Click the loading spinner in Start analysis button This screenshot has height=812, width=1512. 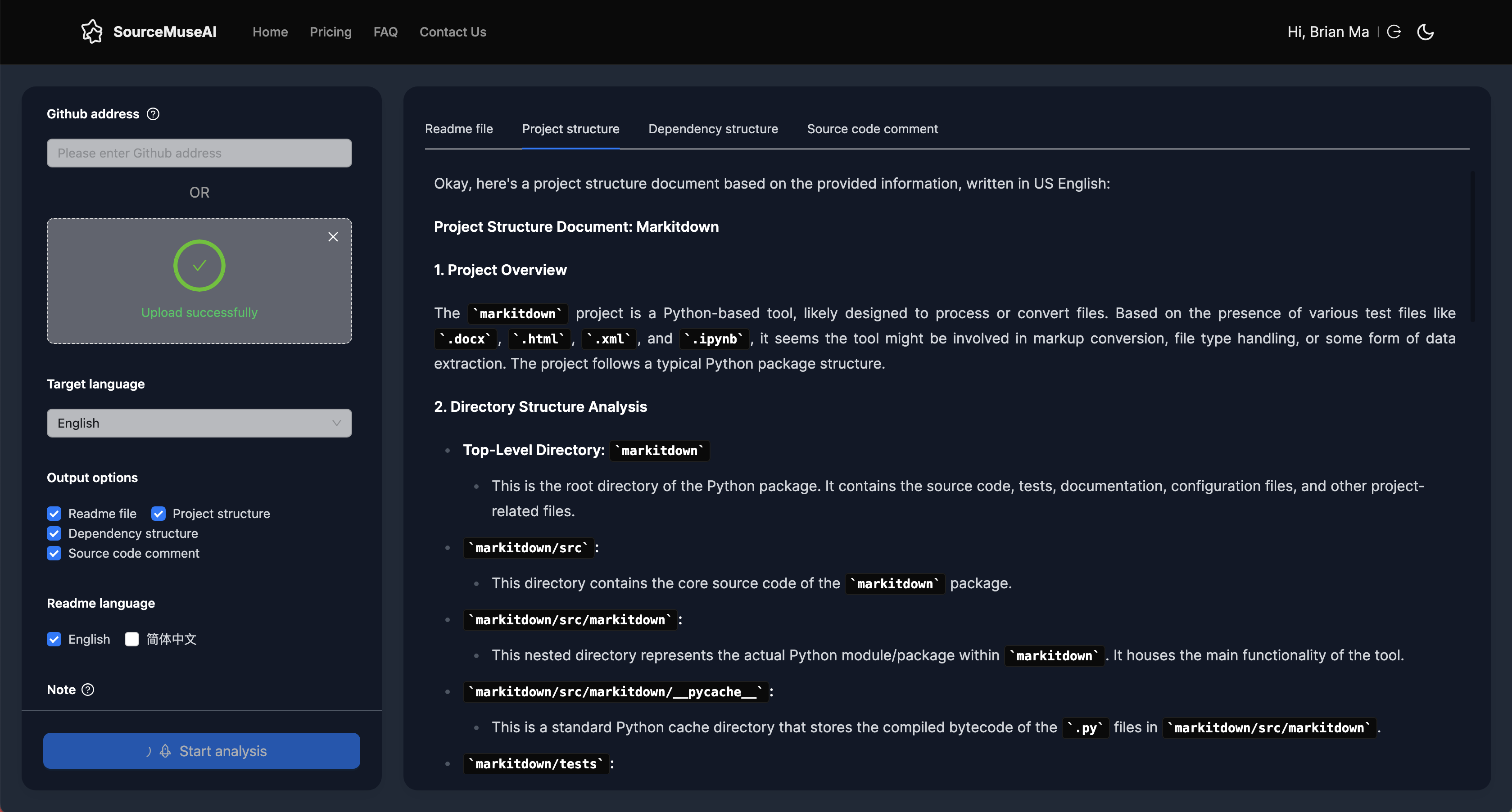click(149, 751)
